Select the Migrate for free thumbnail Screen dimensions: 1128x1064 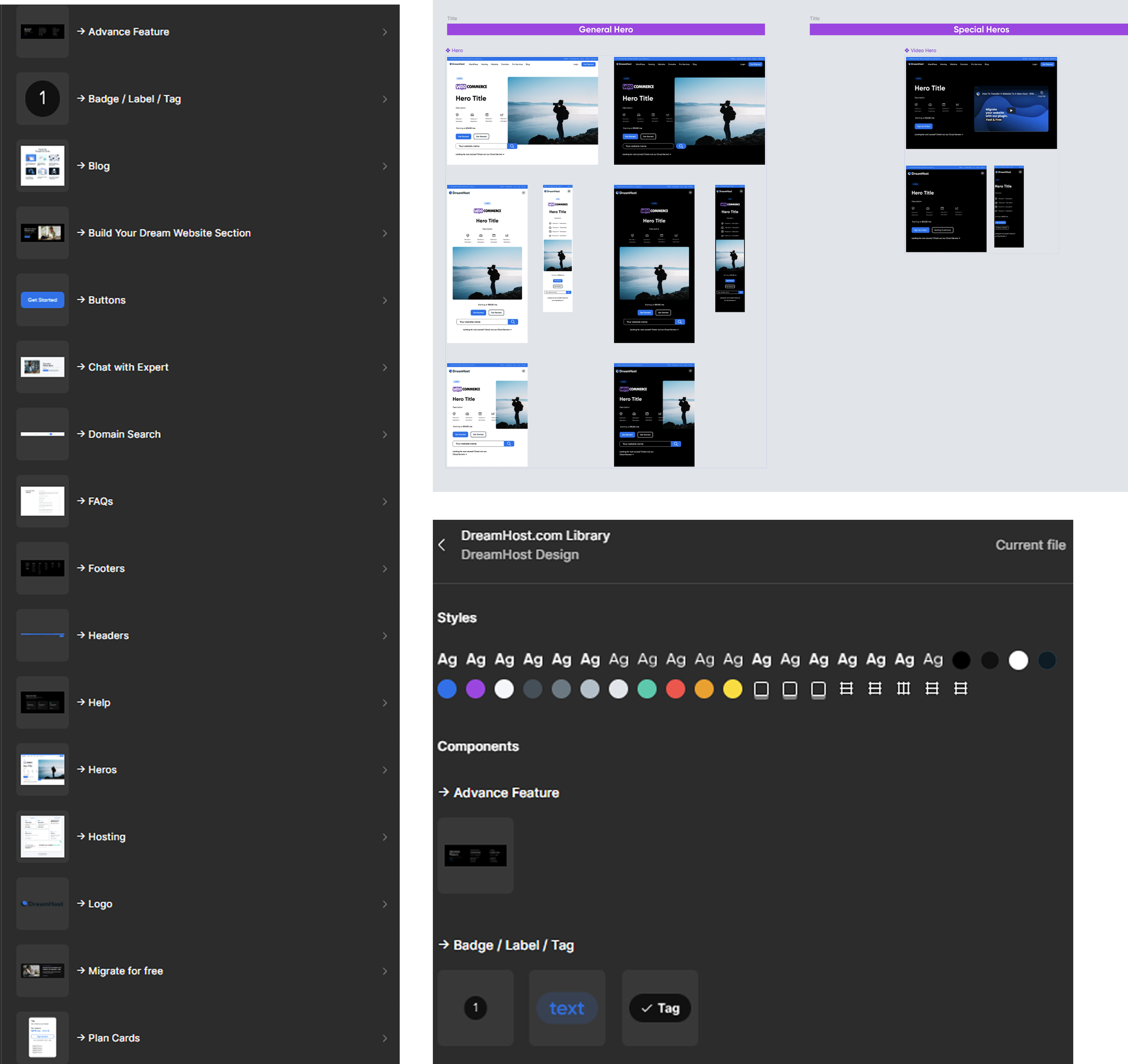(43, 971)
